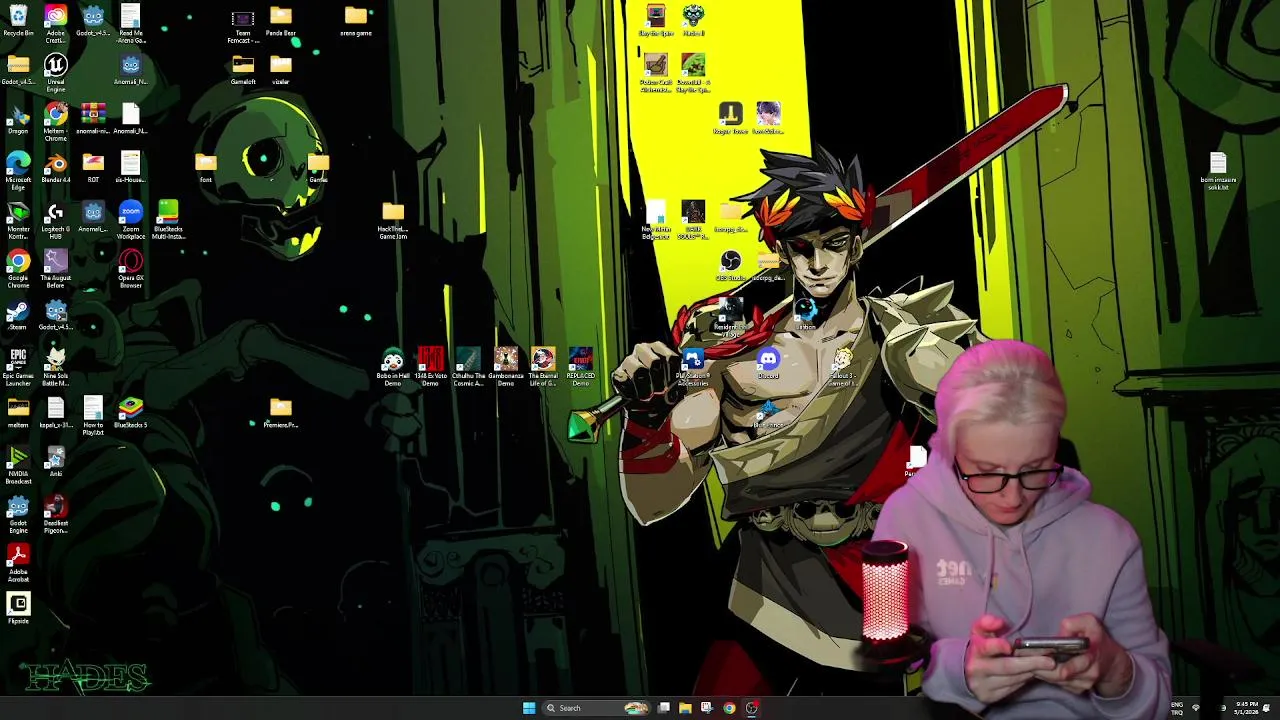
Task: Select the Gambonanza Demo icon
Action: coord(506,367)
